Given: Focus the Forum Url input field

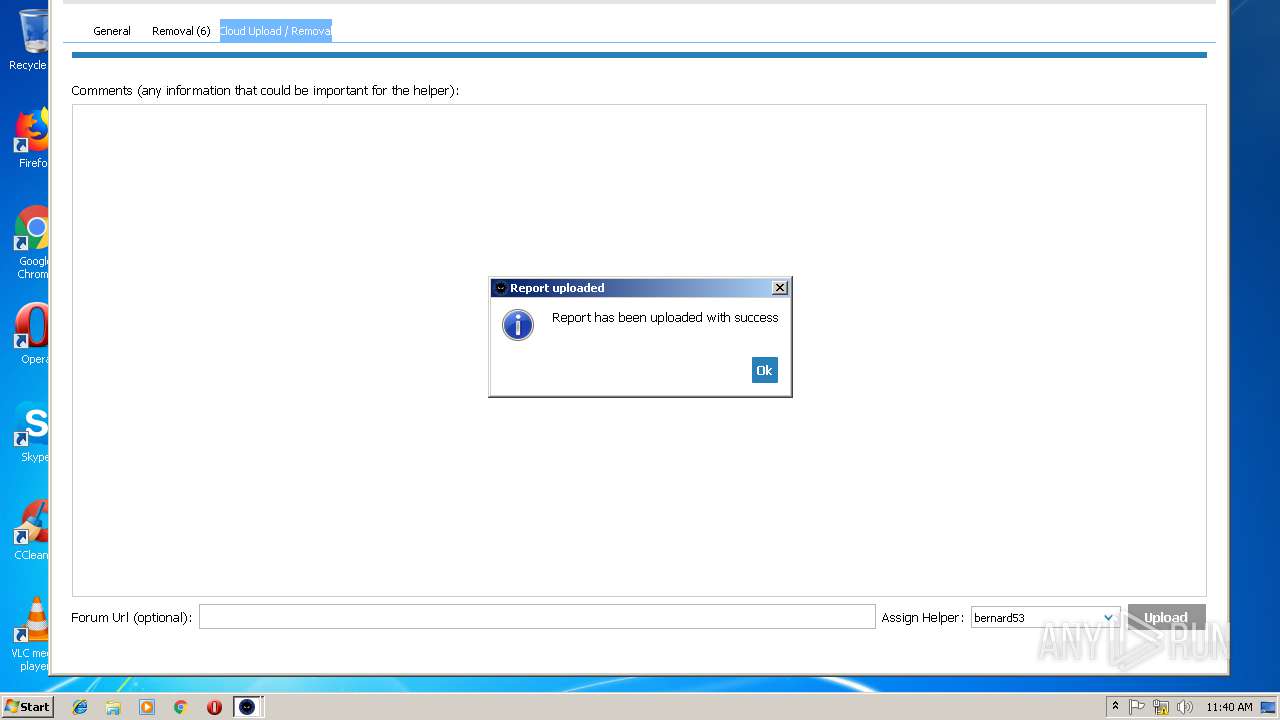Looking at the screenshot, I should click(x=537, y=617).
